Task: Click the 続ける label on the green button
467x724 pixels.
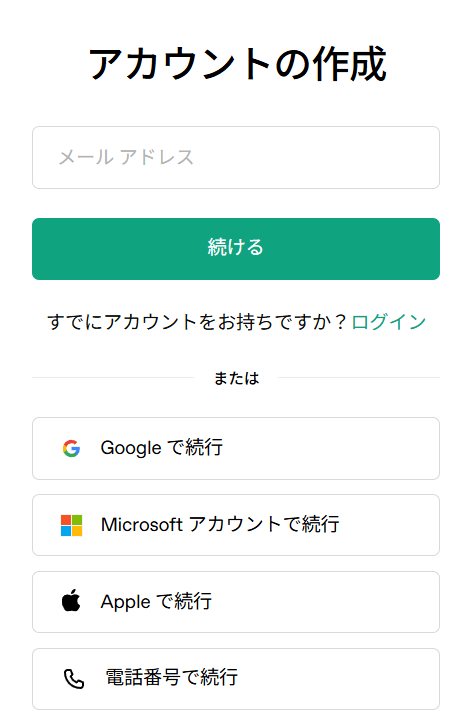Action: tap(236, 247)
